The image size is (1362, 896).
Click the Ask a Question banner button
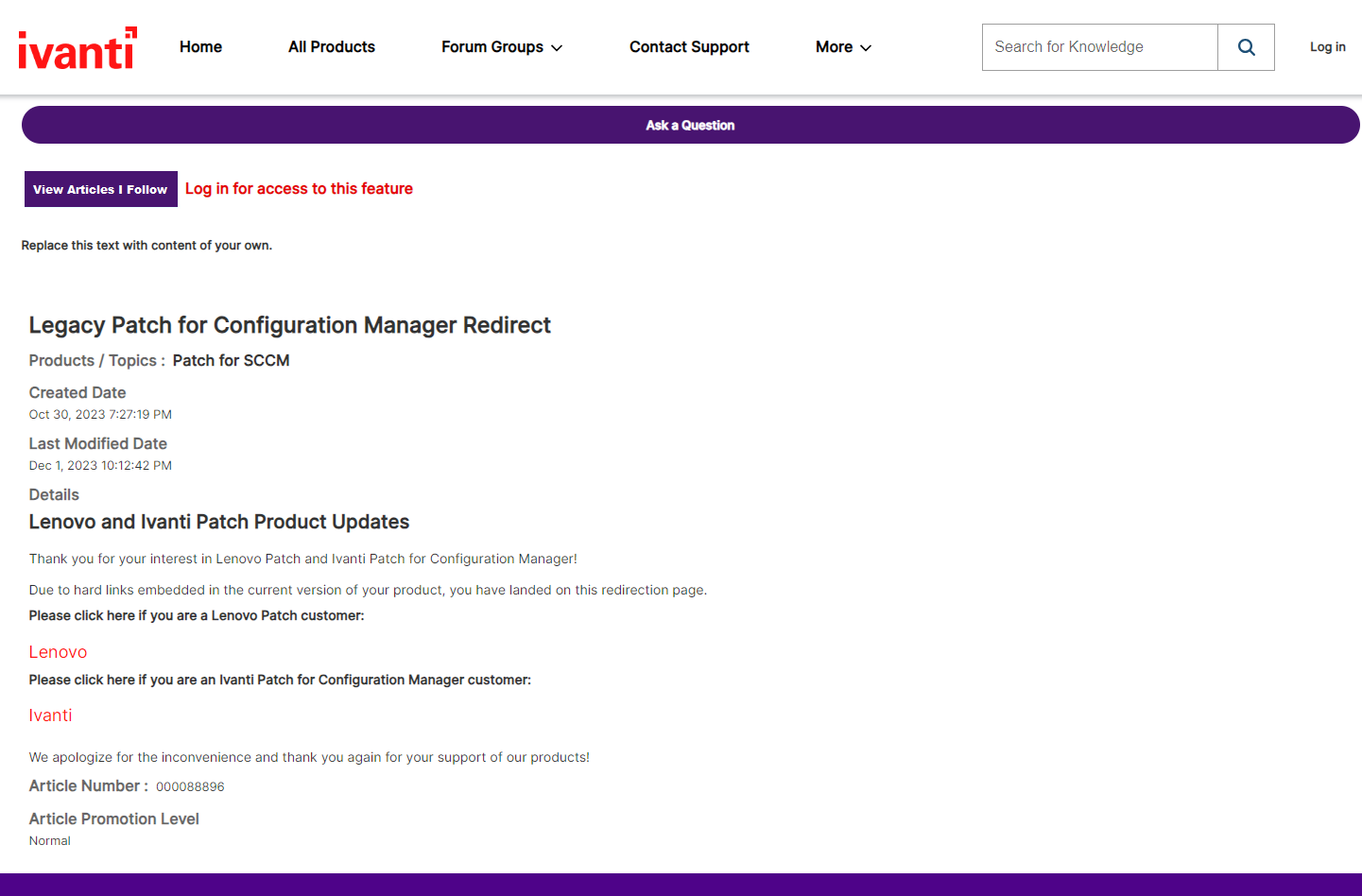[x=690, y=125]
